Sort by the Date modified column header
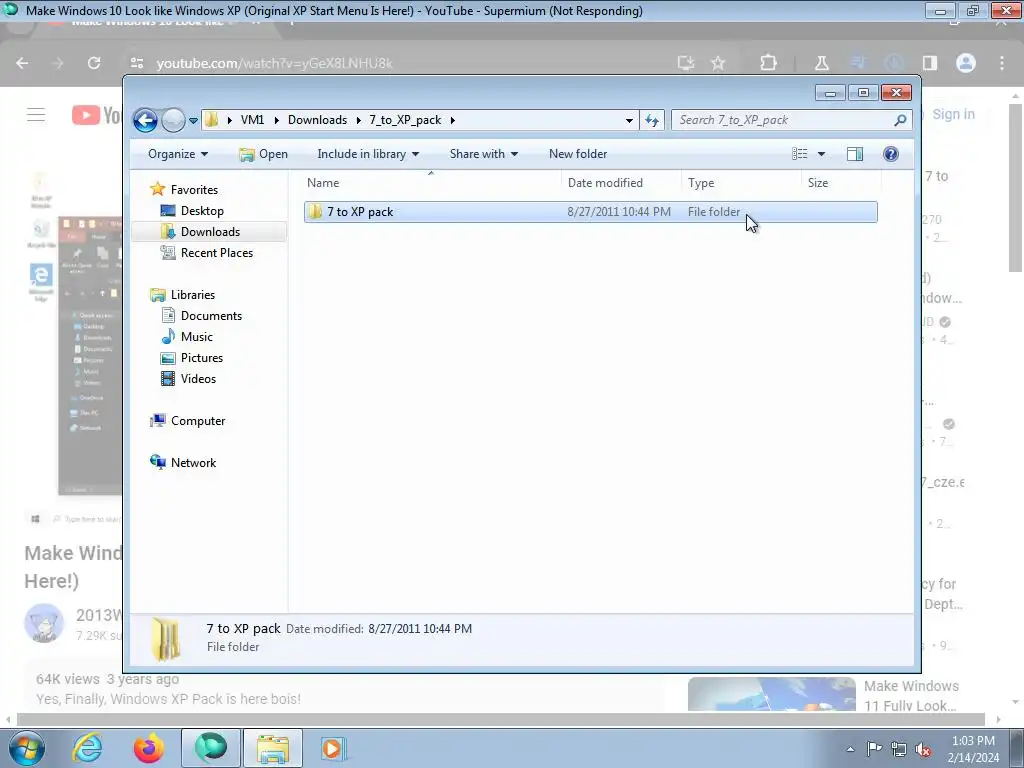This screenshot has width=1024, height=768. point(621,184)
